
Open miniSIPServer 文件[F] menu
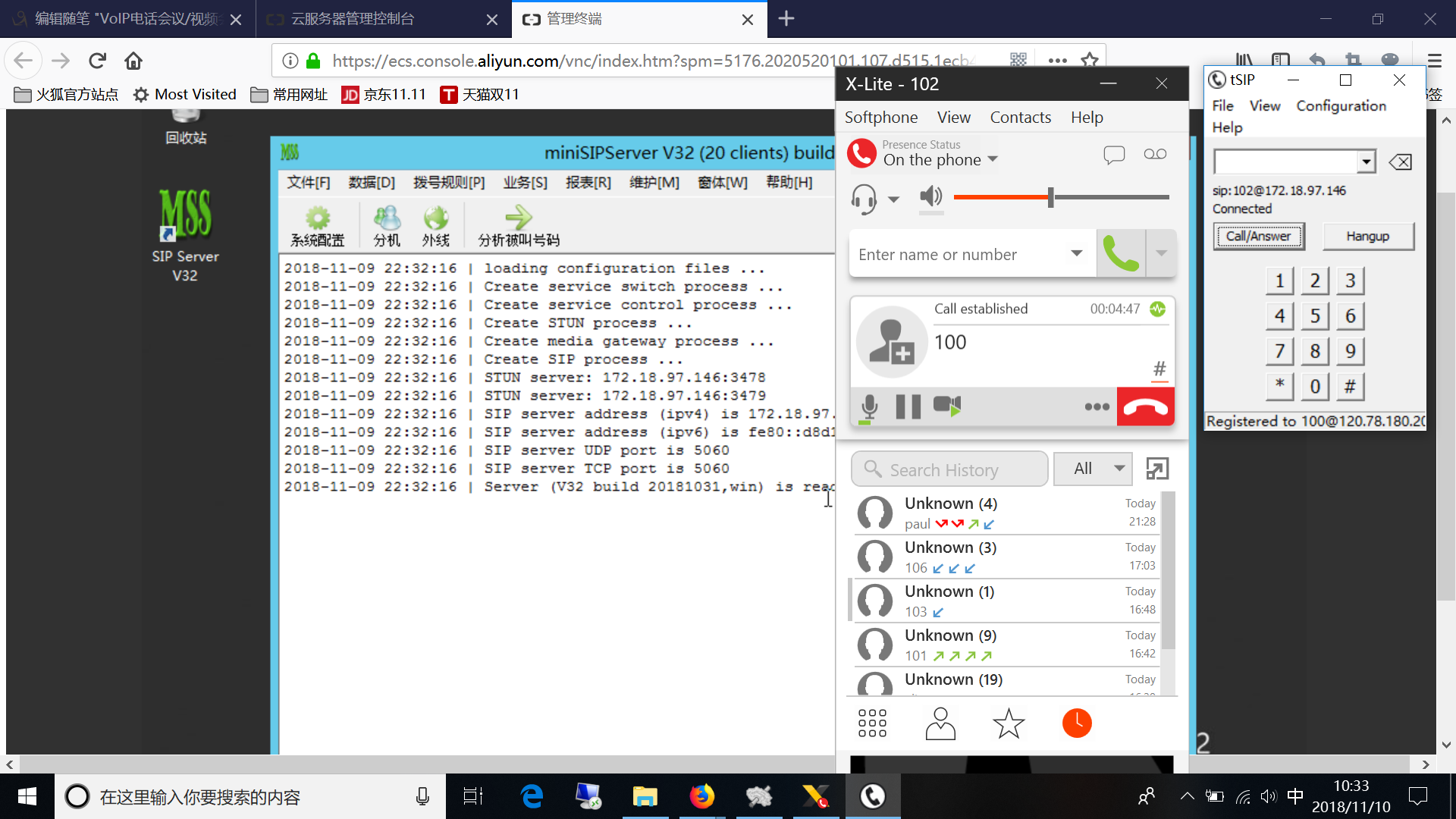click(309, 183)
